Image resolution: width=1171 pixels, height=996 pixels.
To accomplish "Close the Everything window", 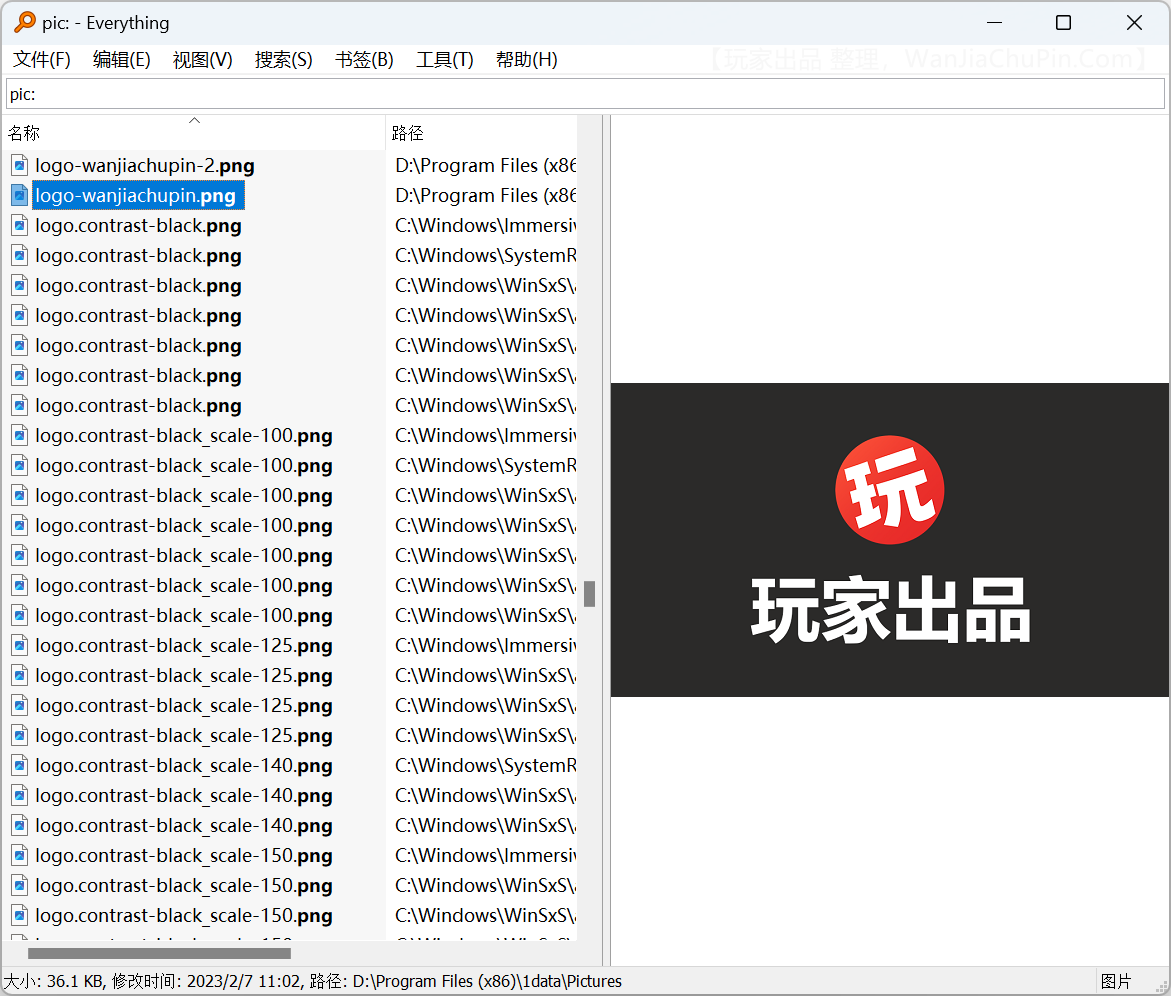I will 1134,22.
